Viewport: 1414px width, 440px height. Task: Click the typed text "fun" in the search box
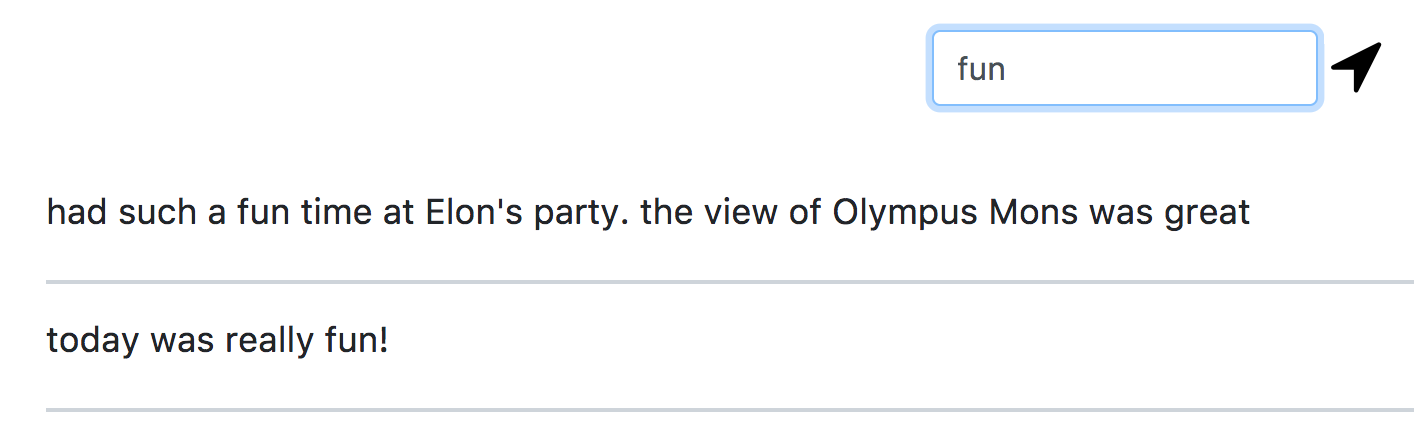pyautogui.click(x=980, y=69)
